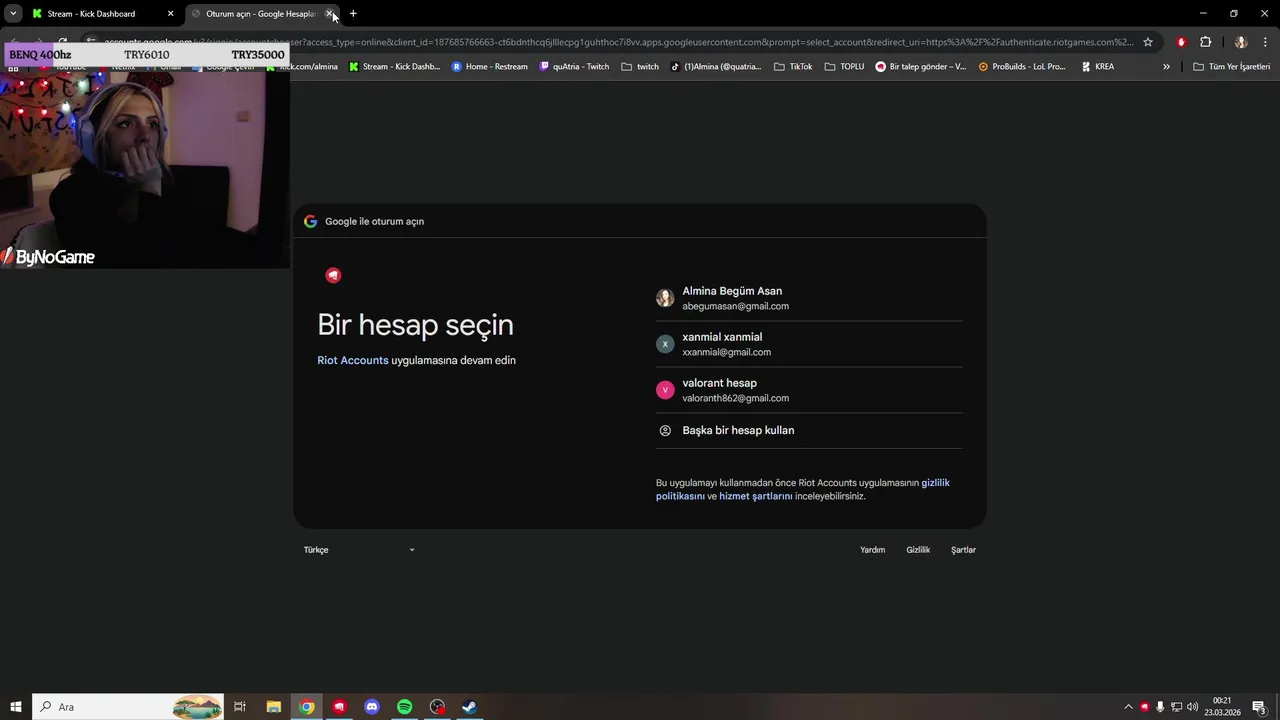The height and width of the screenshot is (720, 1280).
Task: Click the valorant hesap pink avatar
Action: click(665, 390)
